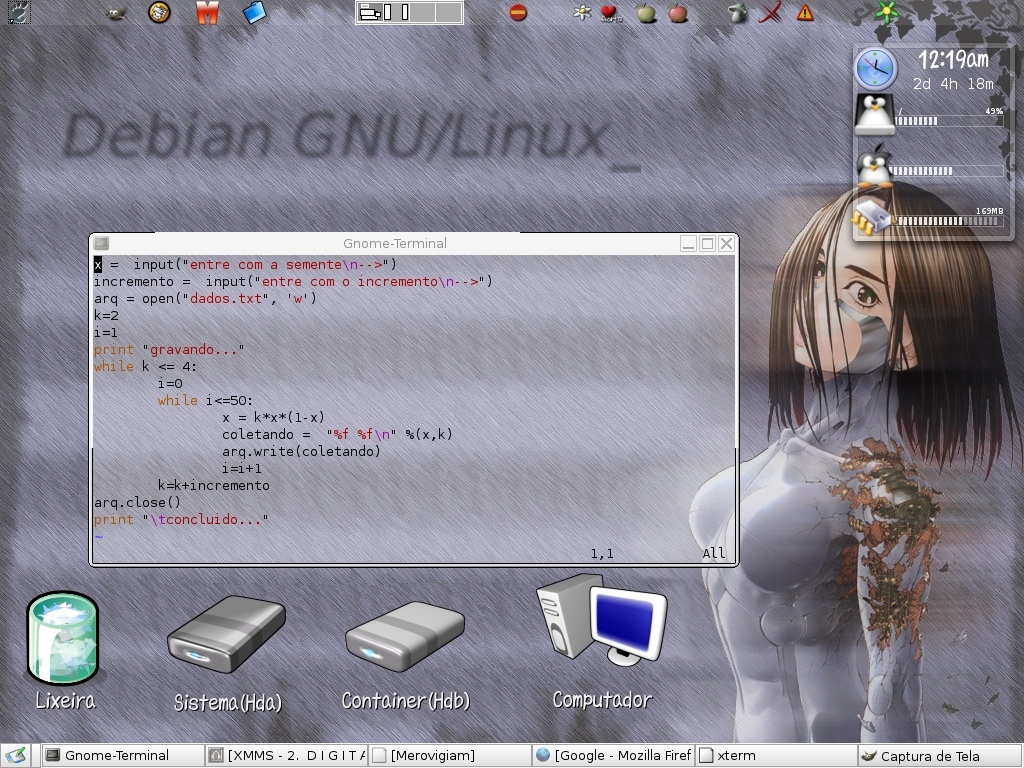Minimize the Gnome-Terminal window
The height and width of the screenshot is (768, 1024).
pyautogui.click(x=688, y=244)
